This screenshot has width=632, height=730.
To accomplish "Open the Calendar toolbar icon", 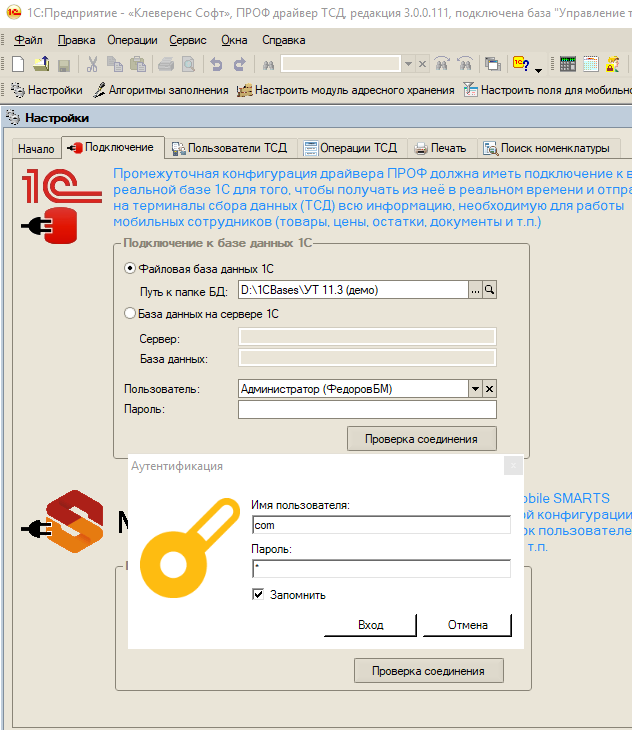I will point(591,64).
